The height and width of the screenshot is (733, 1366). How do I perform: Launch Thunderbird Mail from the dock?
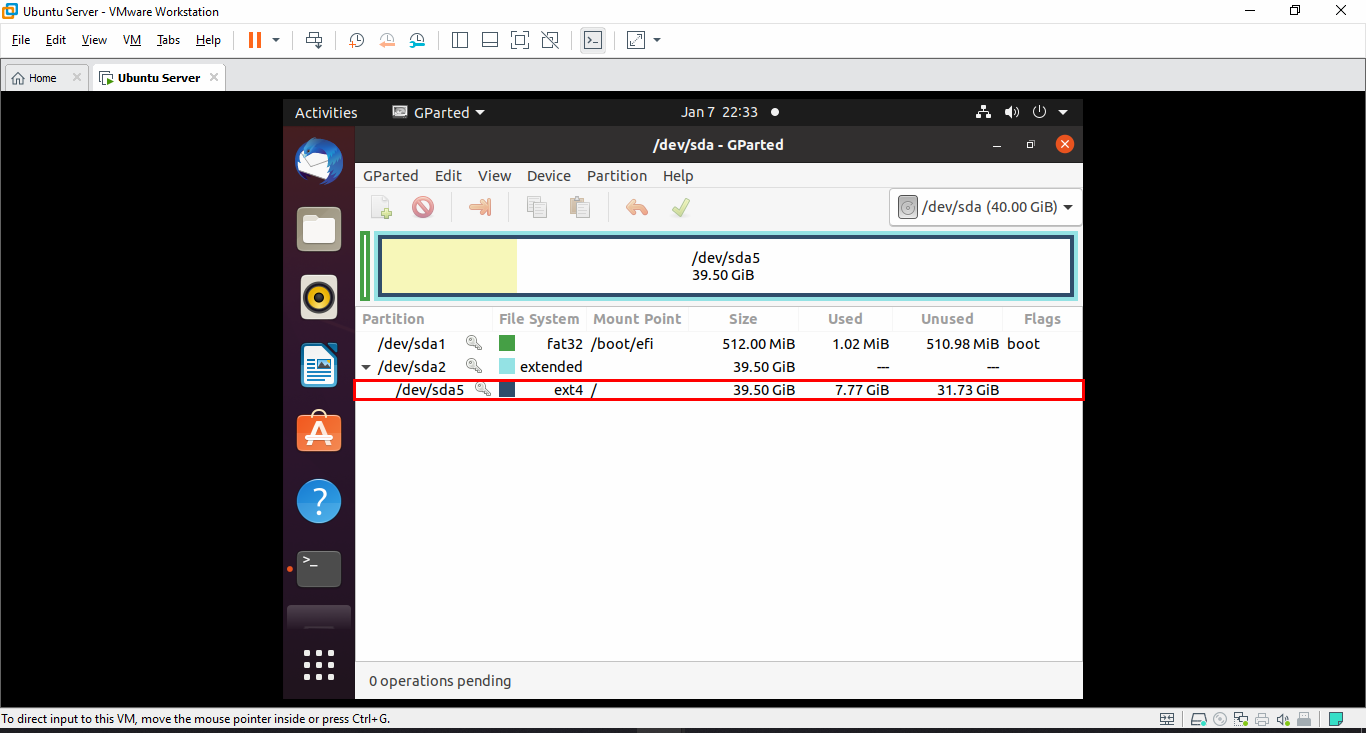319,162
